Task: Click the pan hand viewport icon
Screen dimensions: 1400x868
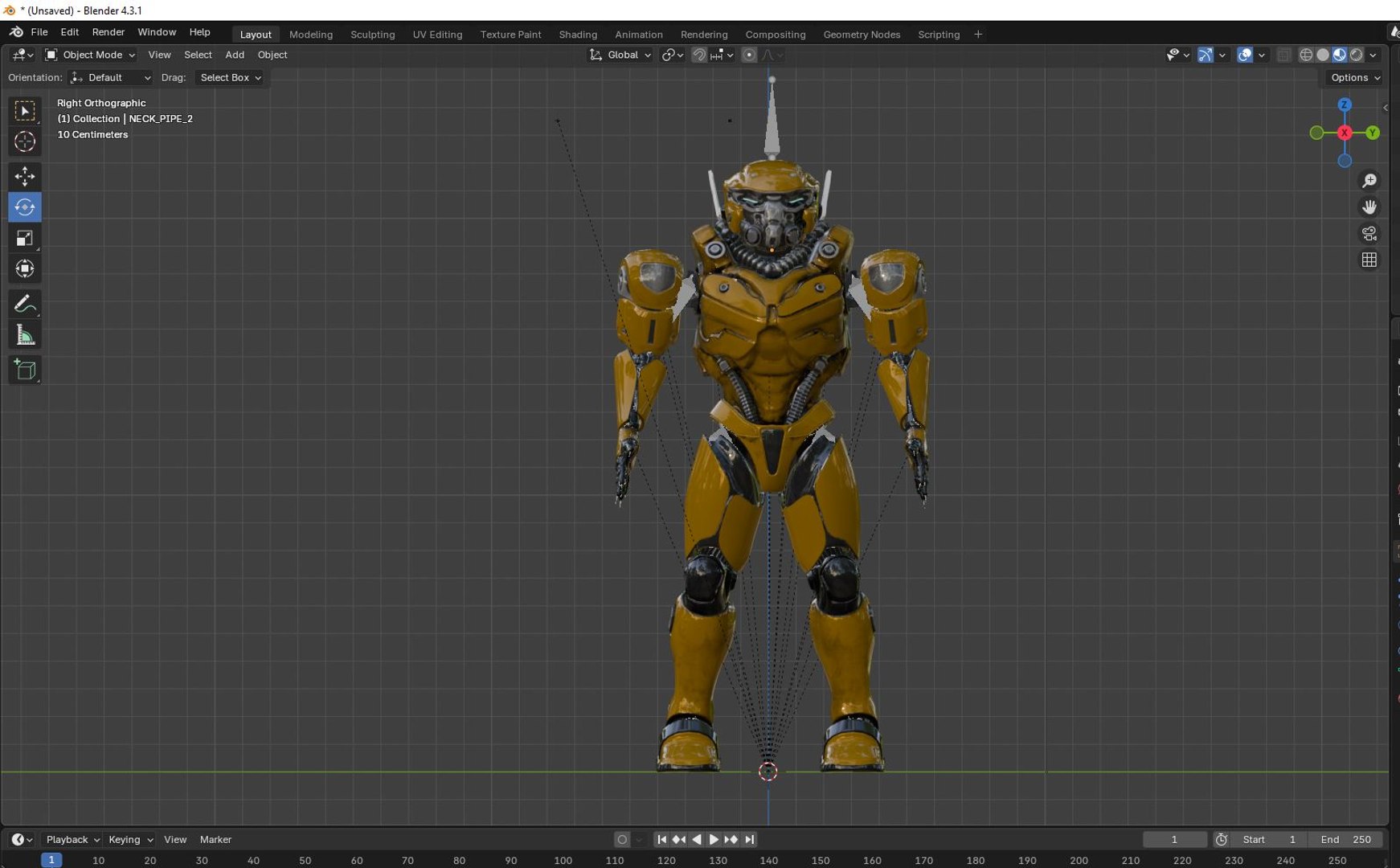Action: pyautogui.click(x=1369, y=207)
